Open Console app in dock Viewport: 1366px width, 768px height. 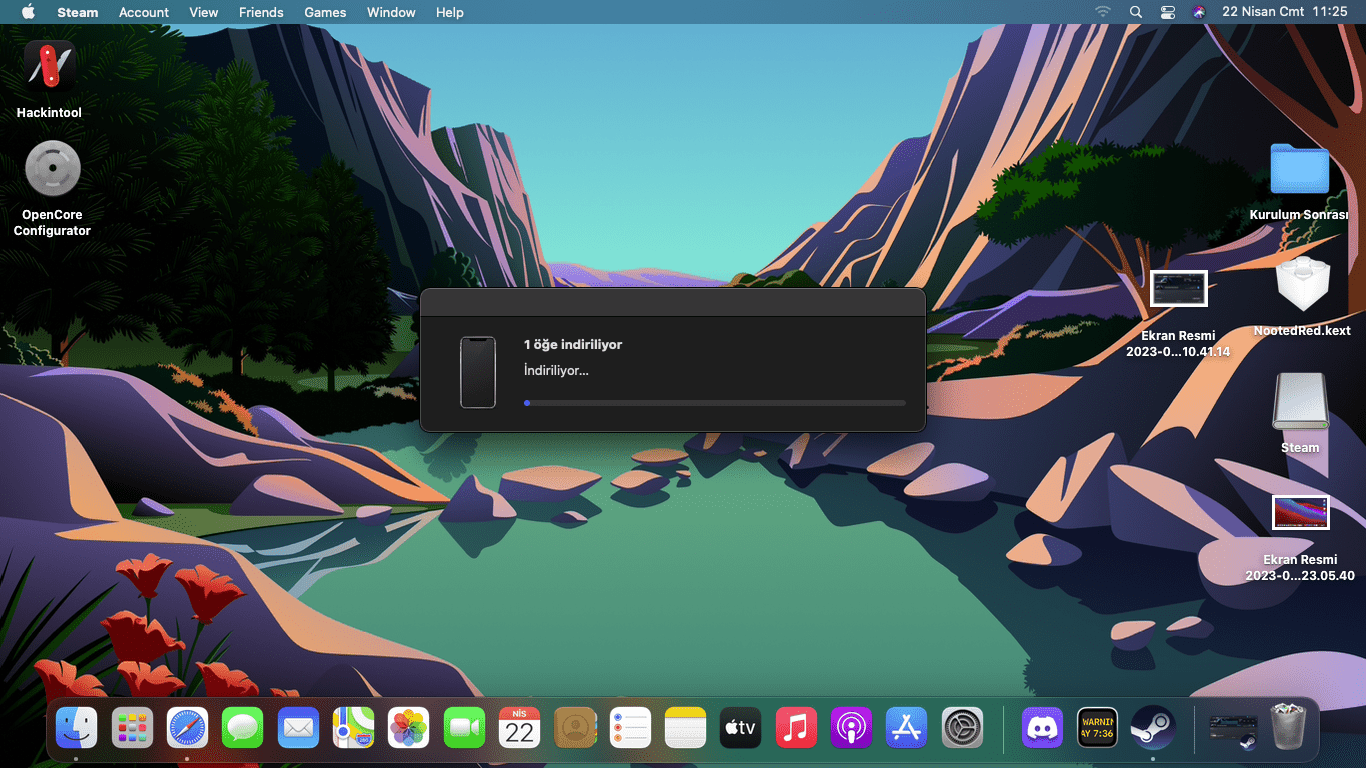point(1097,727)
